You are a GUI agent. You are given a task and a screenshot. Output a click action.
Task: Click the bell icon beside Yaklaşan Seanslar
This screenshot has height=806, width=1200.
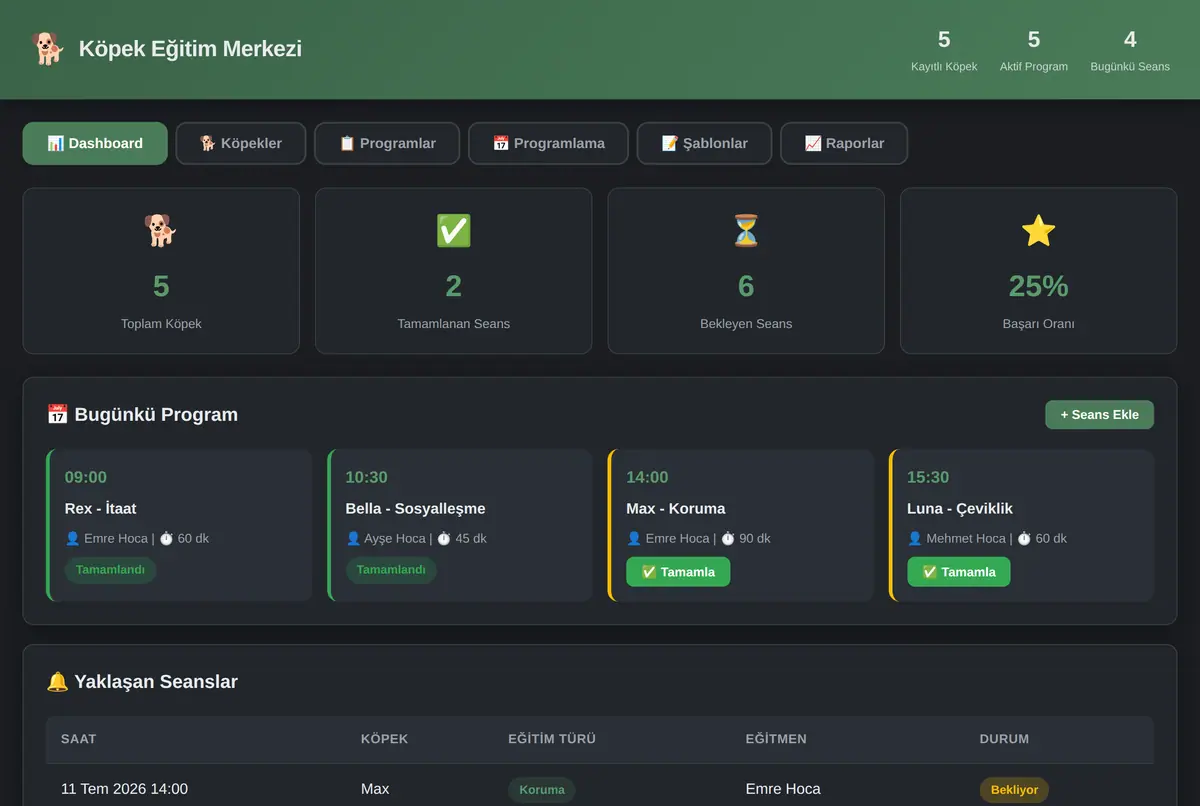coord(58,682)
